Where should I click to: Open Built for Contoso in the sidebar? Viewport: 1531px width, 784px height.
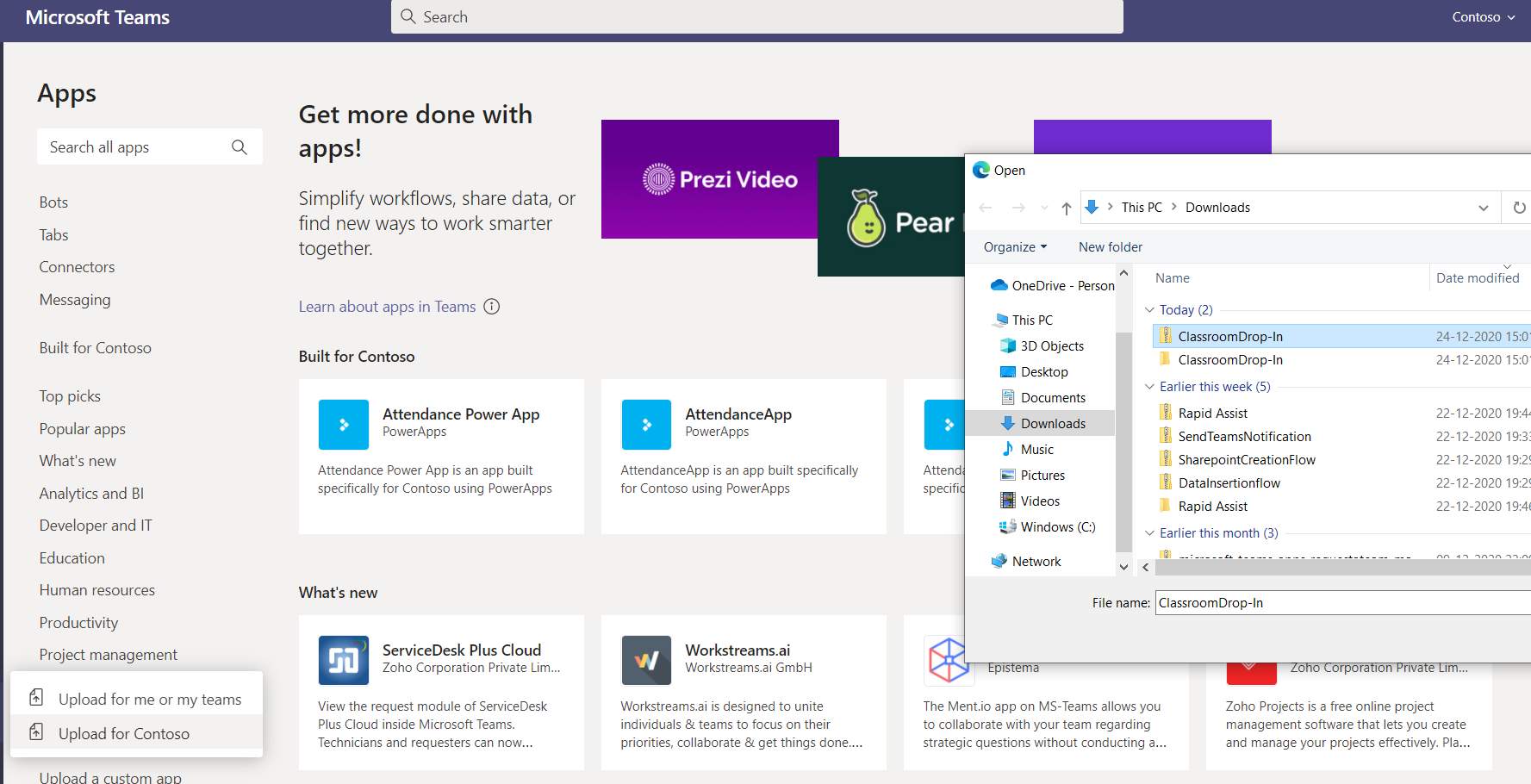click(x=95, y=348)
